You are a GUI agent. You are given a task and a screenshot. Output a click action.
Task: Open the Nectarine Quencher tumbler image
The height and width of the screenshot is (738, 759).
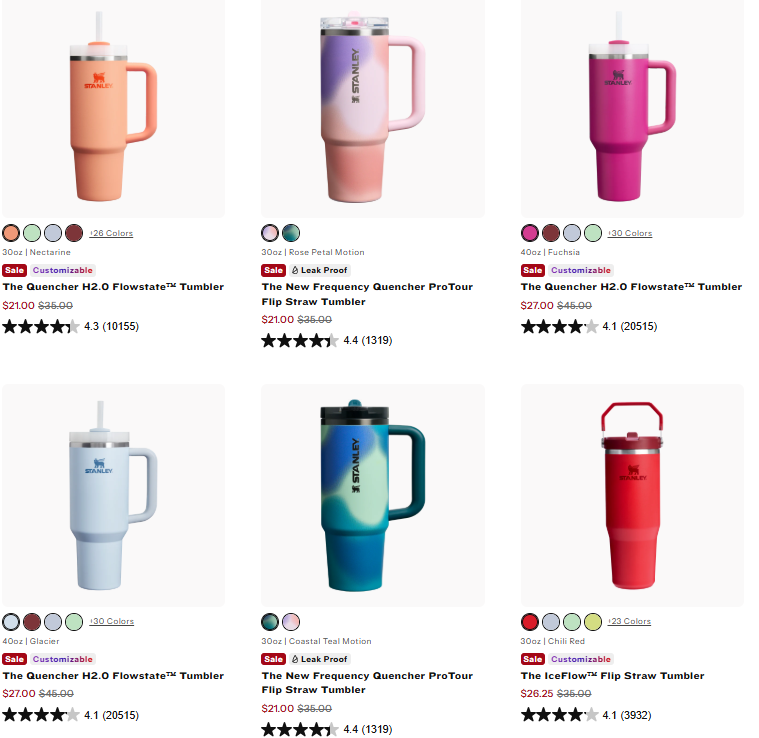coord(113,107)
